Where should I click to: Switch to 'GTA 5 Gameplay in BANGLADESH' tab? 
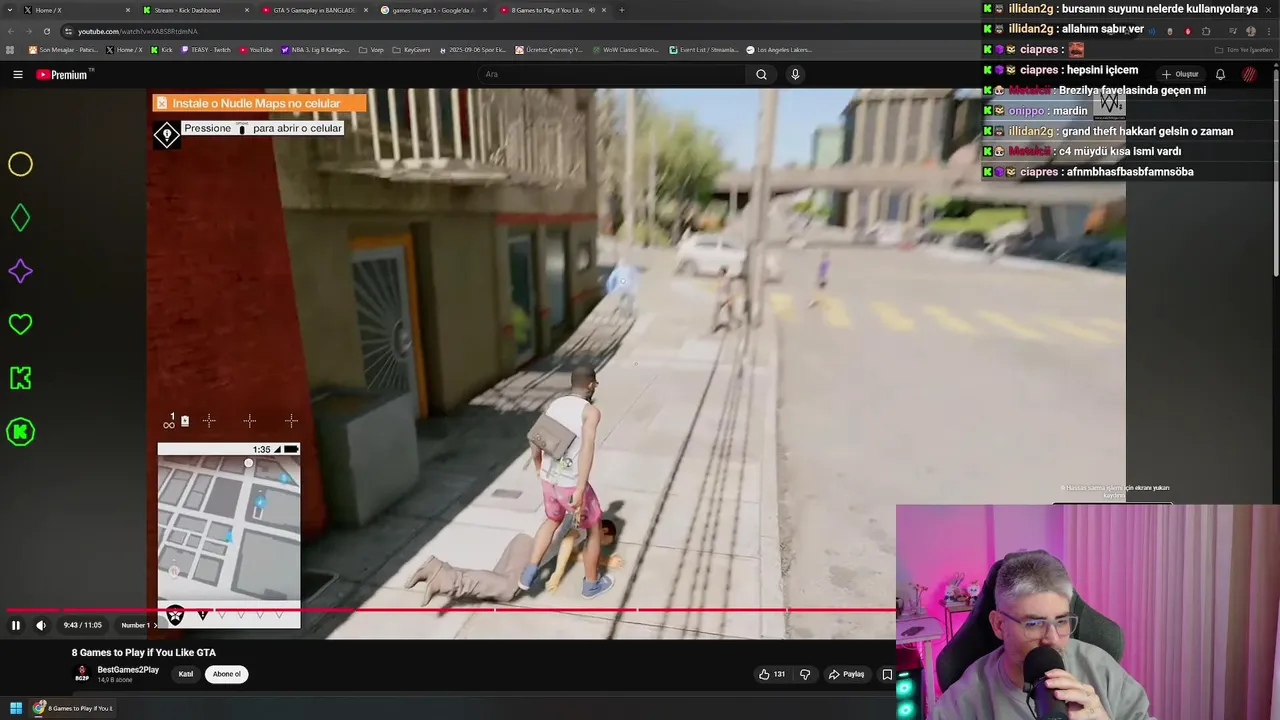coord(315,10)
